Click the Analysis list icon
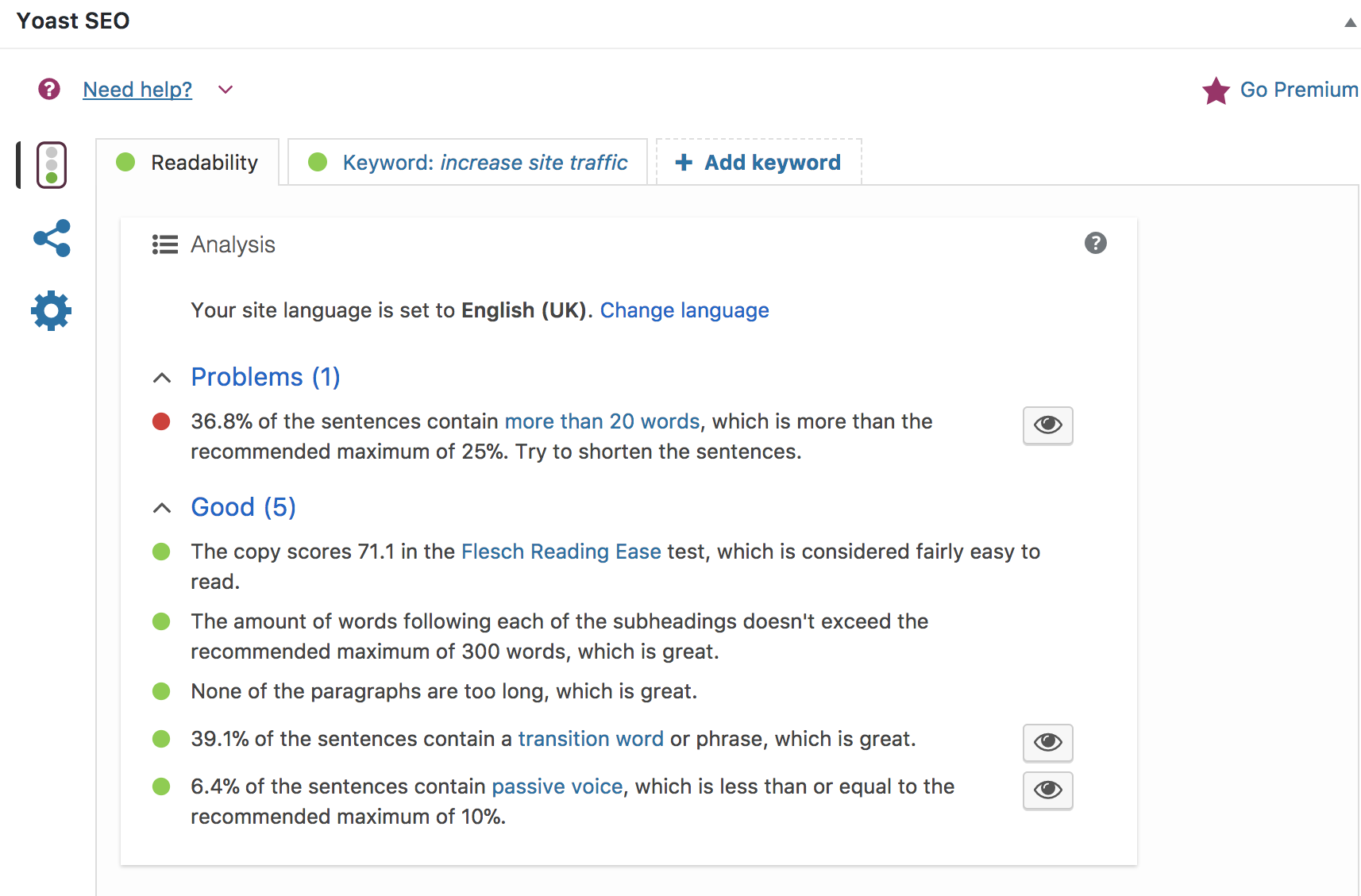This screenshot has height=896, width=1361. 165,244
